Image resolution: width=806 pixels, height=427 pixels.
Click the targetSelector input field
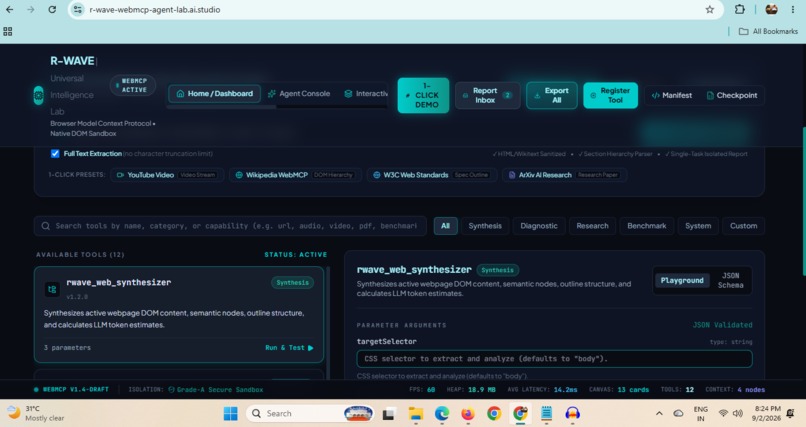[x=554, y=359]
